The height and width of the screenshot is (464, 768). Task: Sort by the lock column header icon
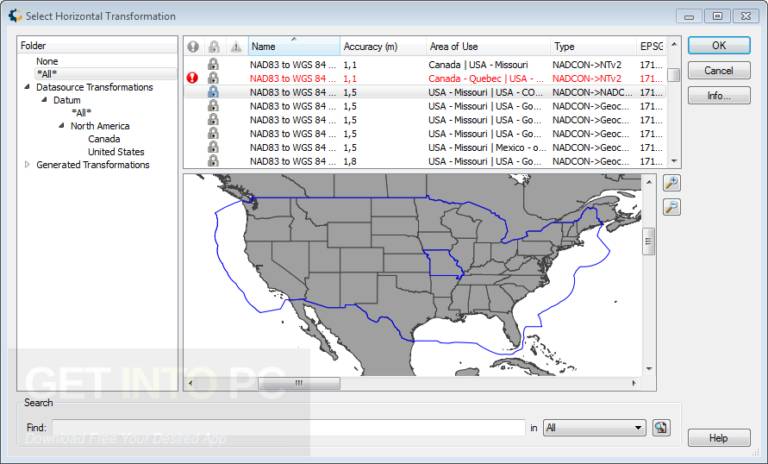214,47
